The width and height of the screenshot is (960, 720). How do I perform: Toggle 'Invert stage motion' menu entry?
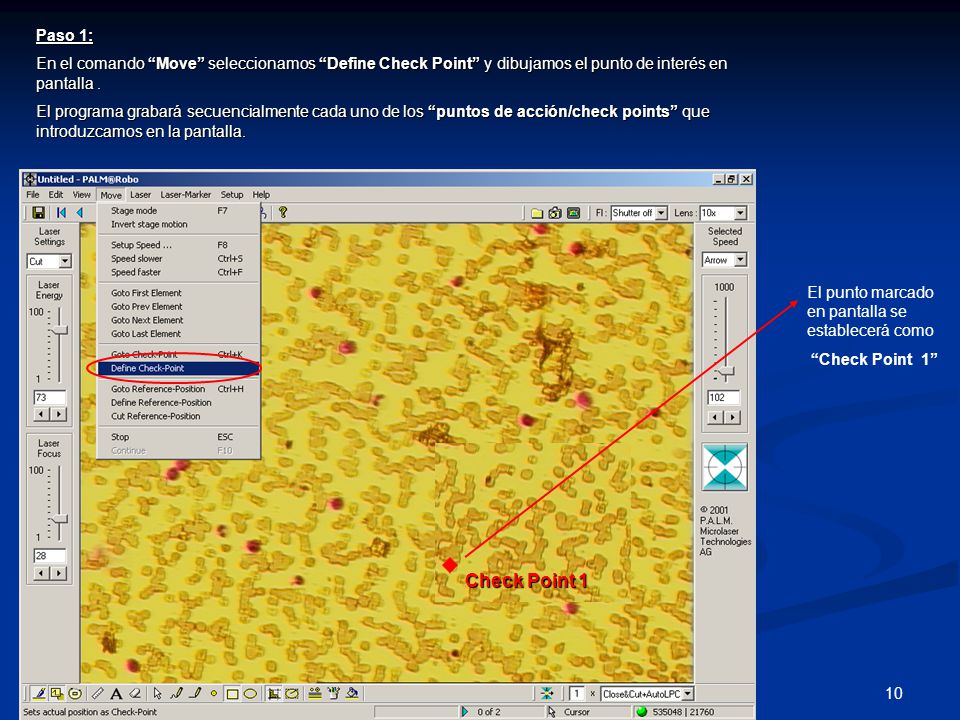tap(179, 224)
